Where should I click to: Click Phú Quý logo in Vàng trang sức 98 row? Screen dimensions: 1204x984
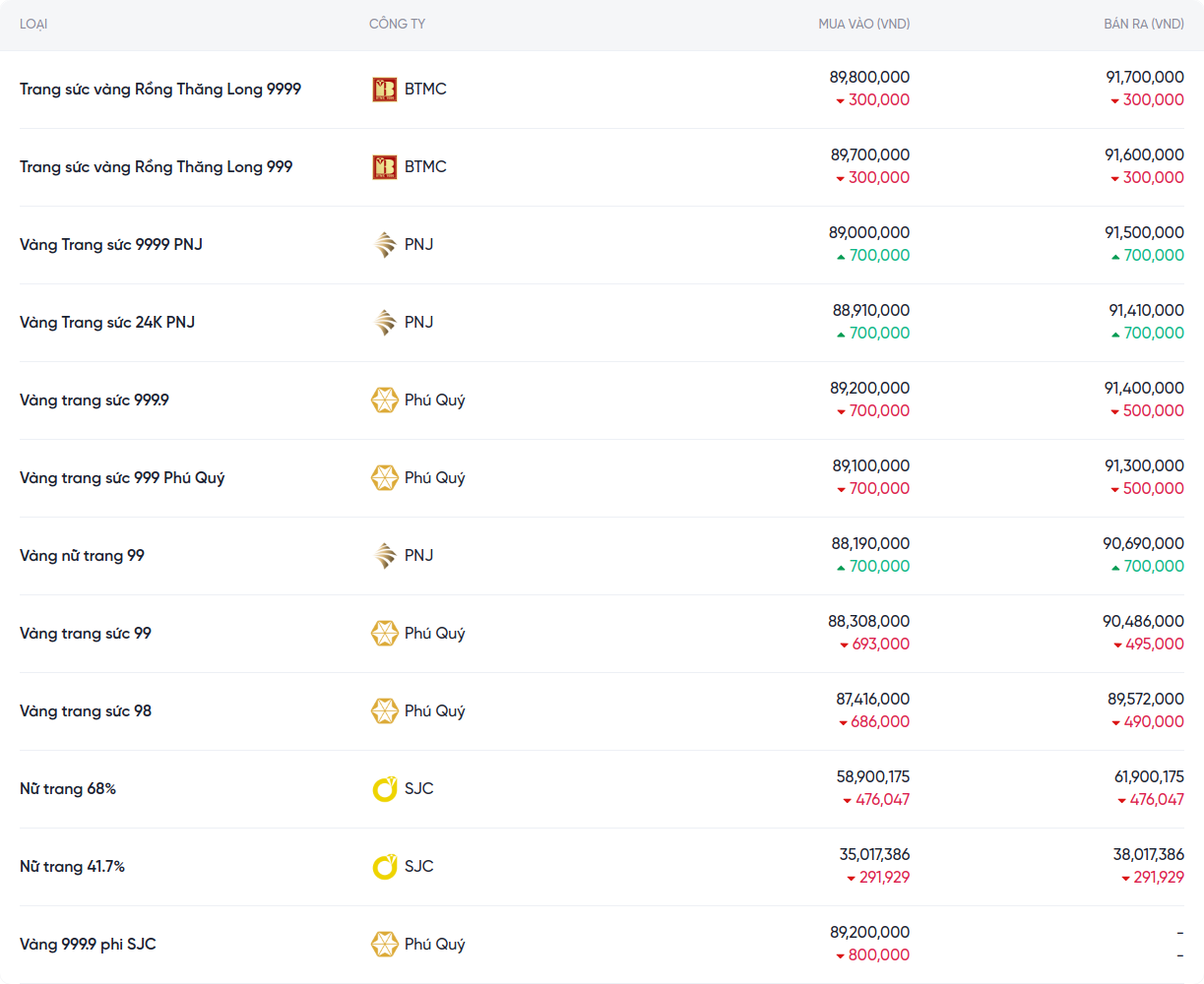click(x=384, y=711)
